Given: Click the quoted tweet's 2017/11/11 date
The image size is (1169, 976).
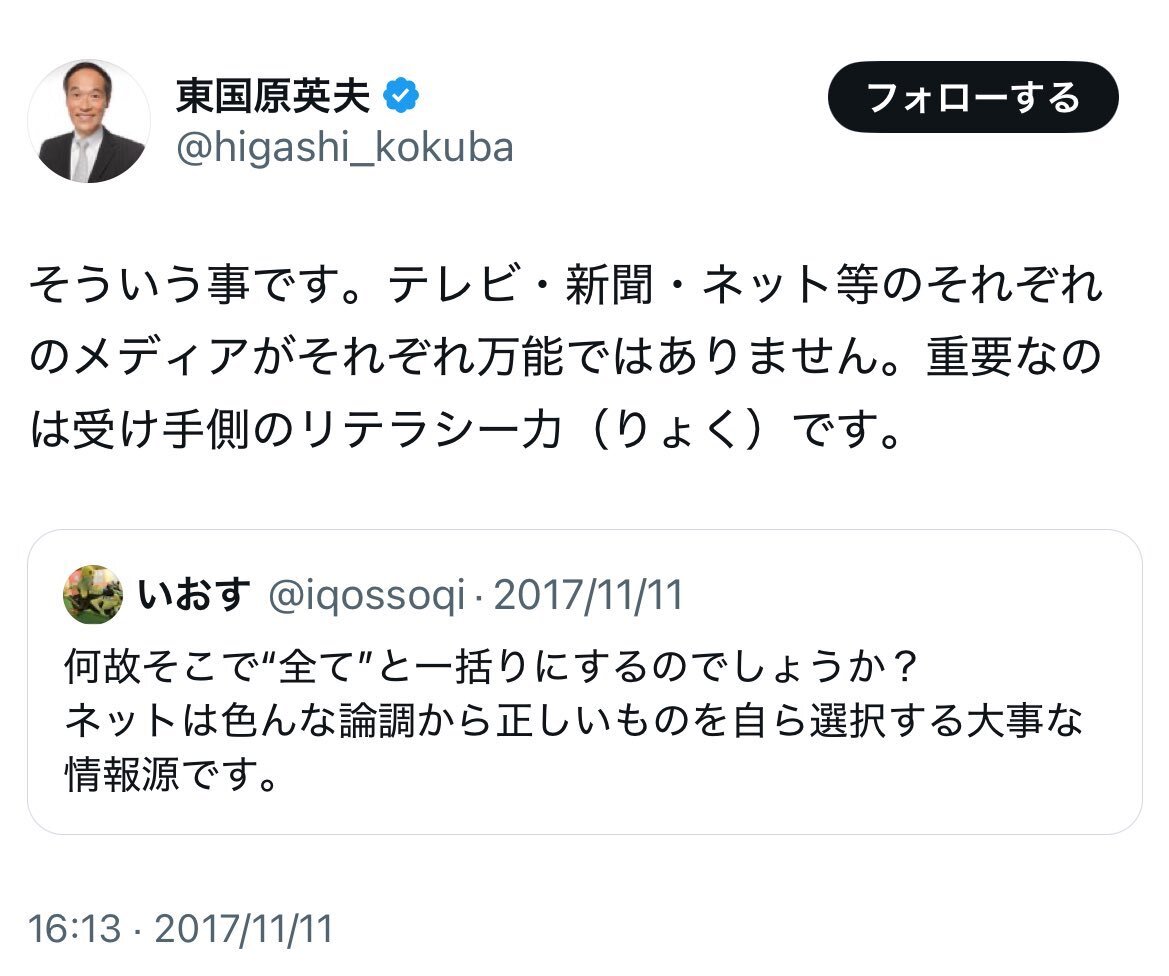Looking at the screenshot, I should pyautogui.click(x=589, y=597).
